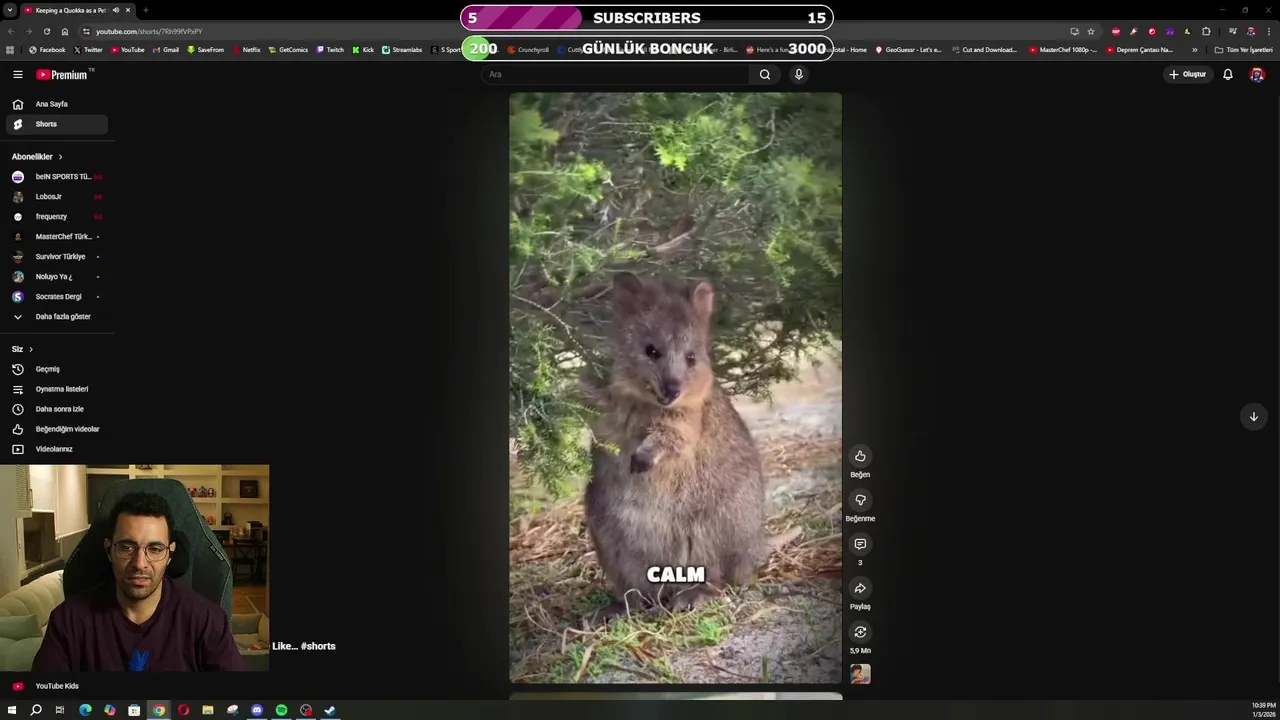Open the notifications bell

click(x=1228, y=74)
